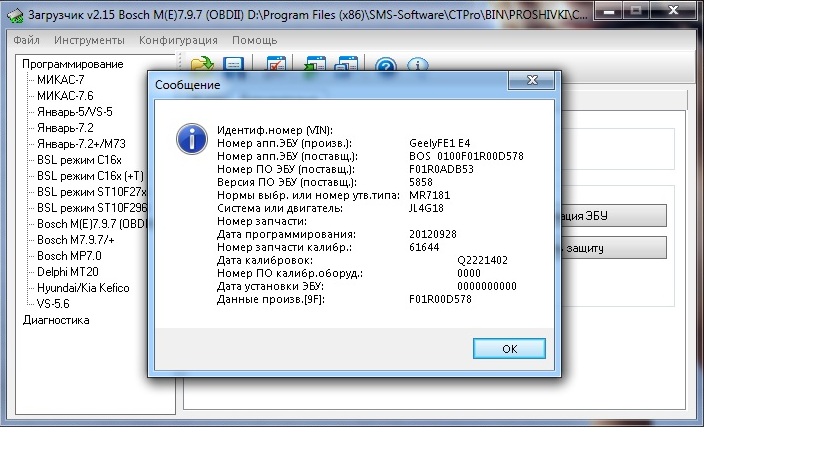This screenshot has height=460, width=819.
Task: Open the Конфигурация menu
Action: point(178,40)
